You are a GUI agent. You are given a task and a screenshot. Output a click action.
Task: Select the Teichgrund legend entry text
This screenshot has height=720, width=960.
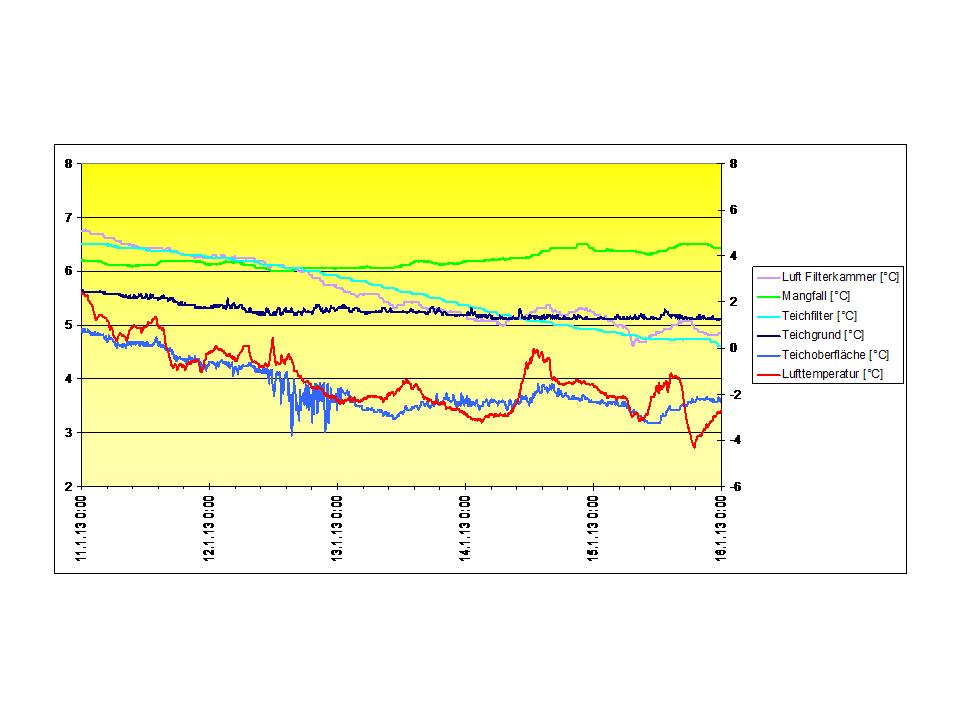[x=822, y=335]
